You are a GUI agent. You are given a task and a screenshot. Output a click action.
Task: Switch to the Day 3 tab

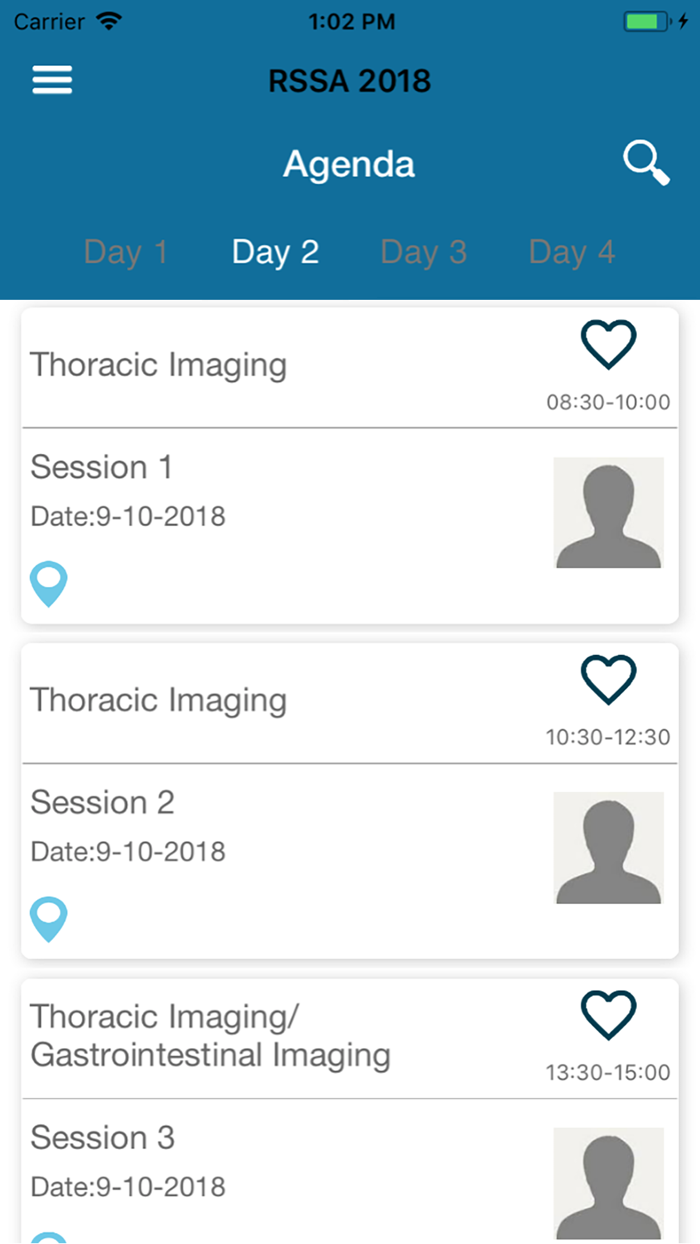coord(424,252)
